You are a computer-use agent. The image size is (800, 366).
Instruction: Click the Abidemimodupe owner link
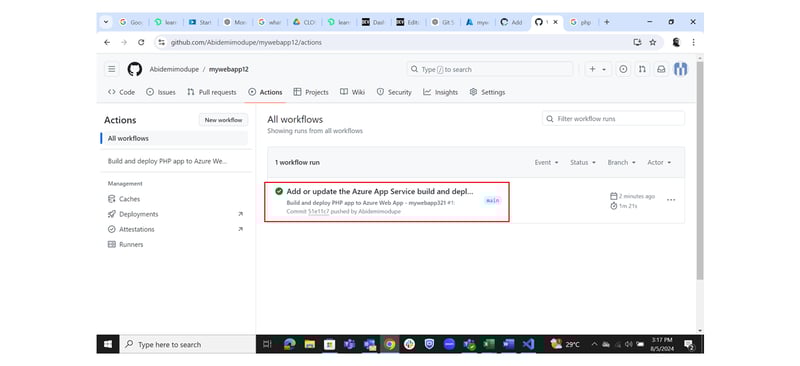pyautogui.click(x=174, y=69)
